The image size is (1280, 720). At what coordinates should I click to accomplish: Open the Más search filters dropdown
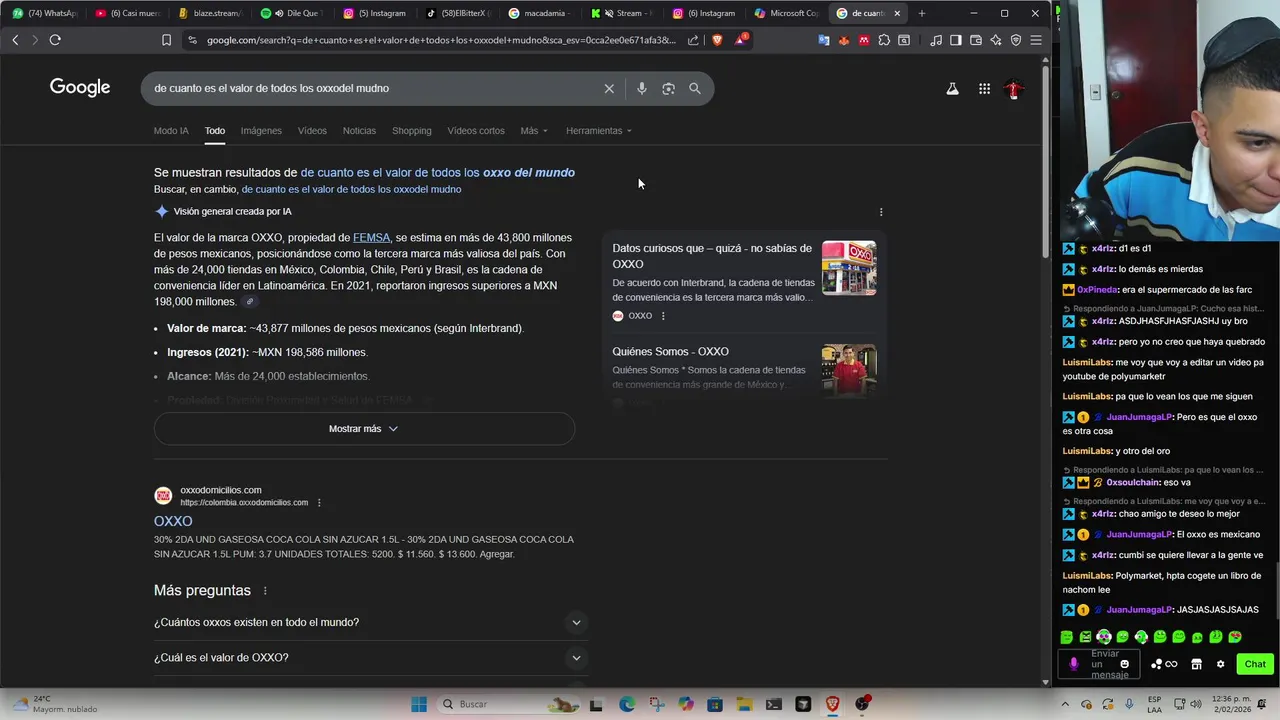tap(534, 131)
